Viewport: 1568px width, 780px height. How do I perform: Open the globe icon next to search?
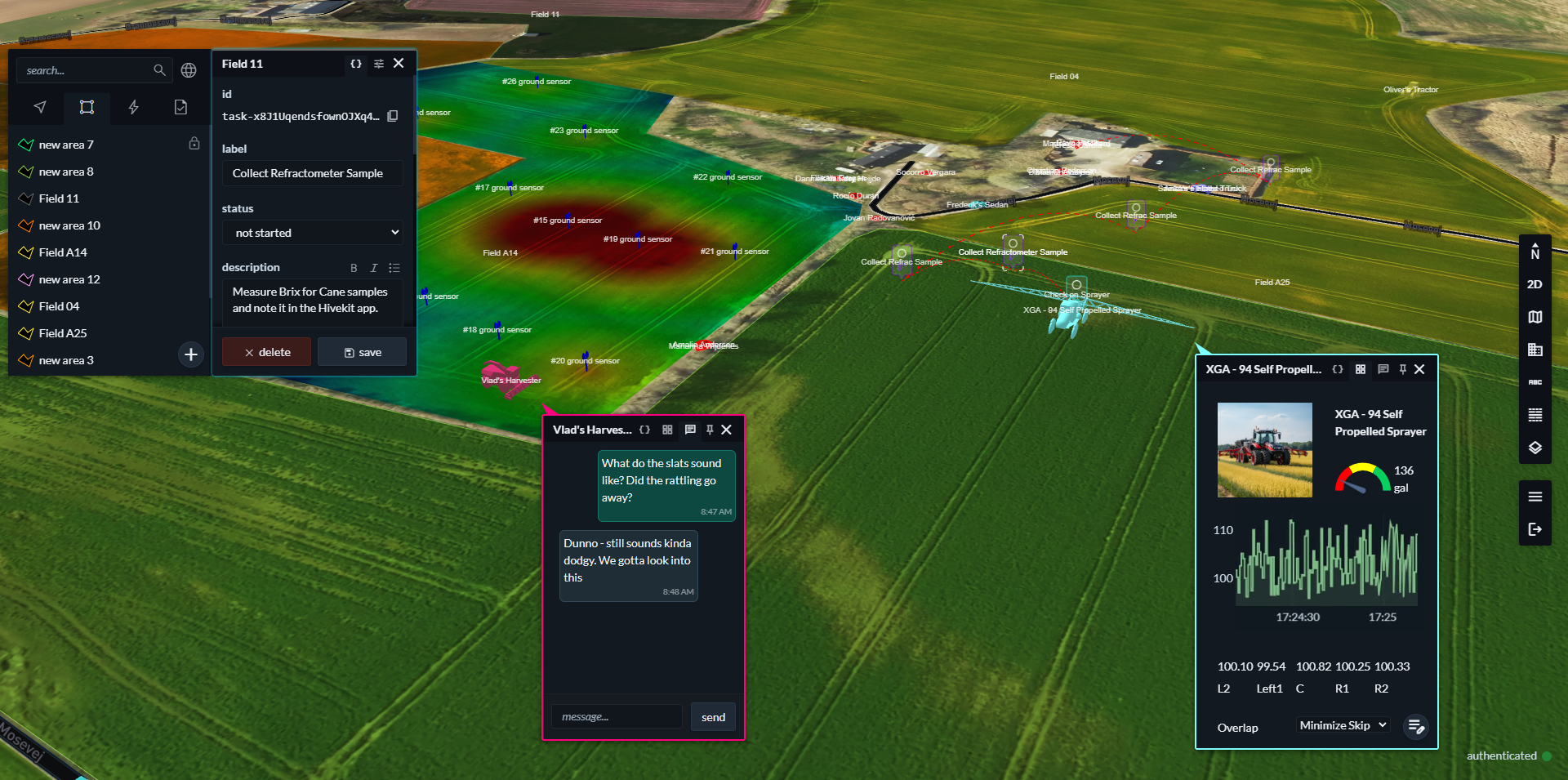(x=189, y=70)
